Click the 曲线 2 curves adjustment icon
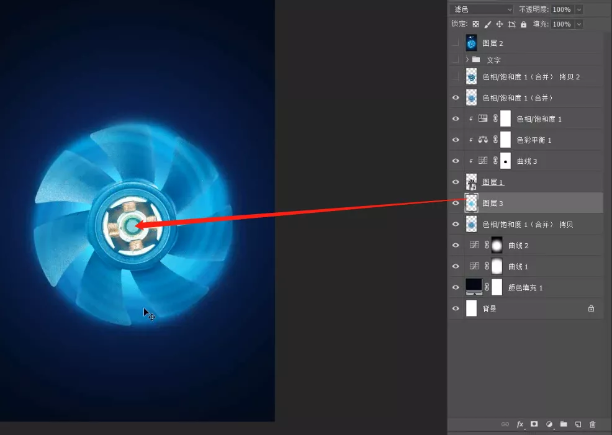The width and height of the screenshot is (612, 435). (x=474, y=245)
